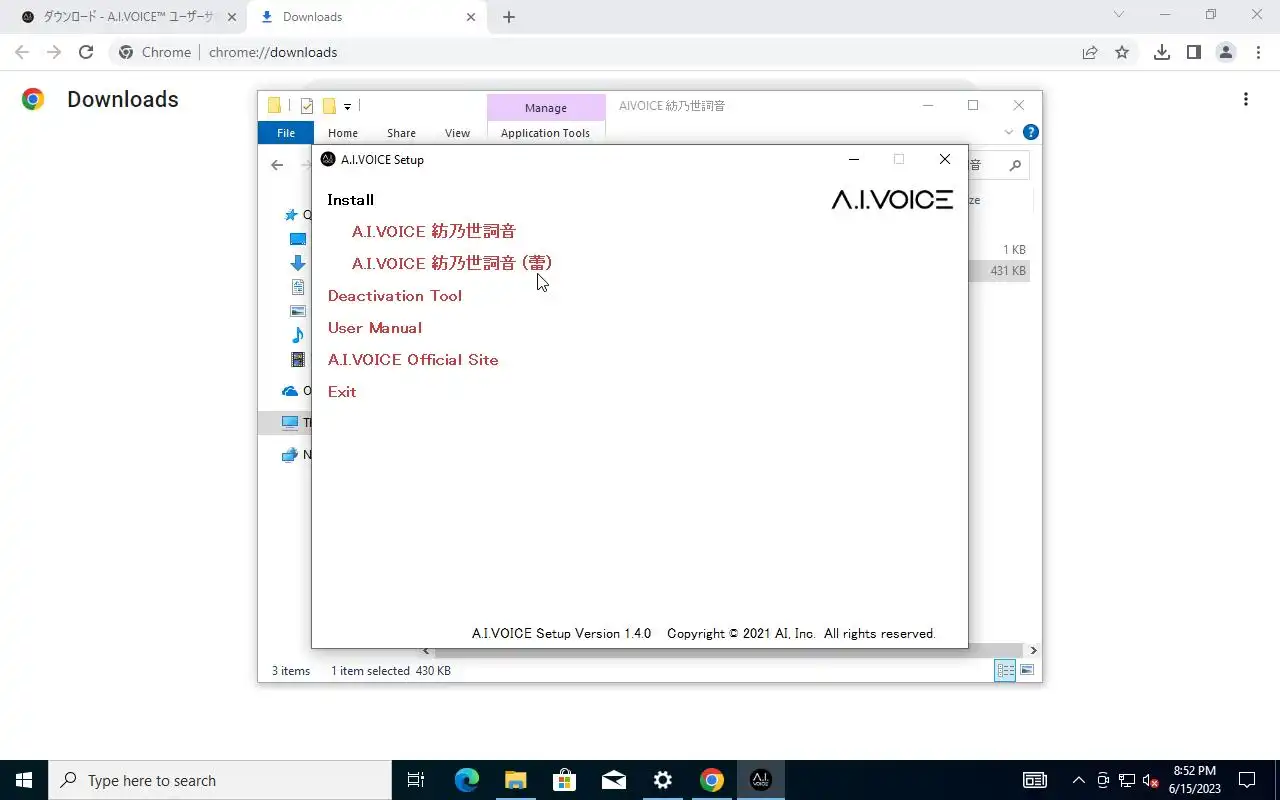Open the Windows Start menu

[24, 780]
